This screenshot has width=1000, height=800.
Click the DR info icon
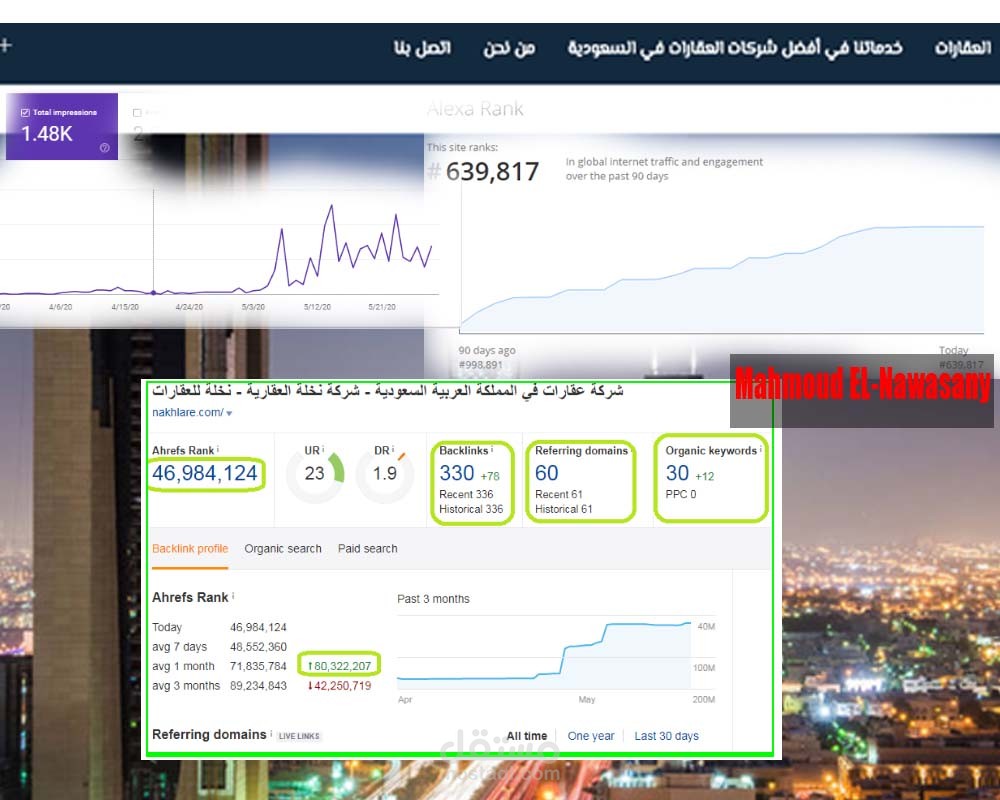coord(393,449)
